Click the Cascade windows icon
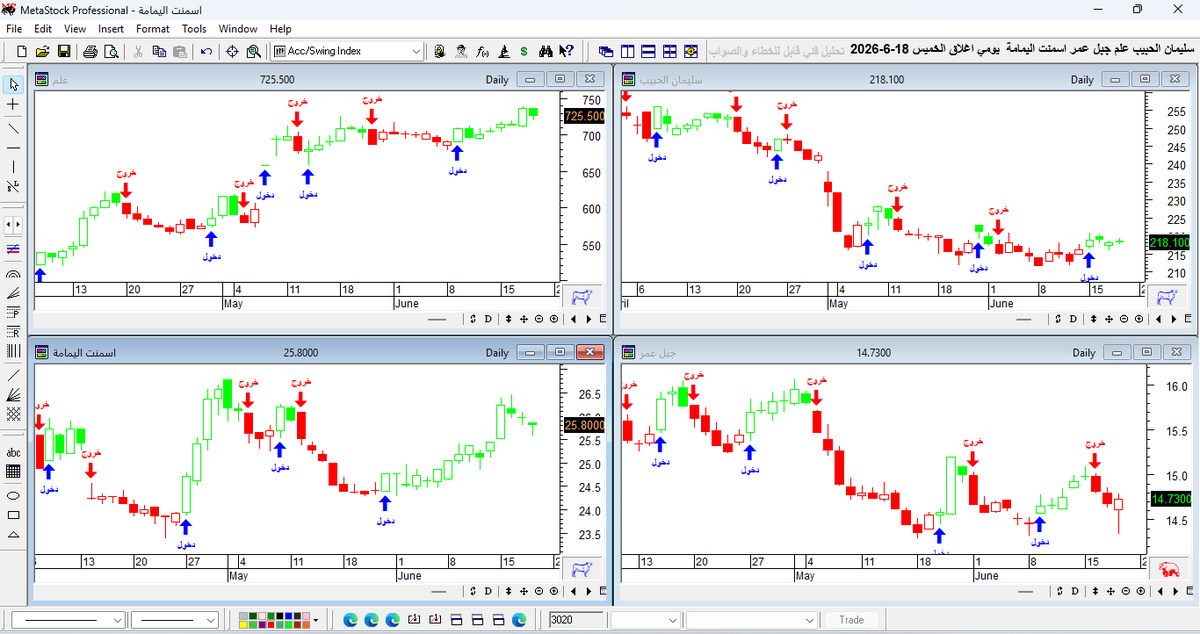Screen dimensions: 1200x634 pos(607,51)
